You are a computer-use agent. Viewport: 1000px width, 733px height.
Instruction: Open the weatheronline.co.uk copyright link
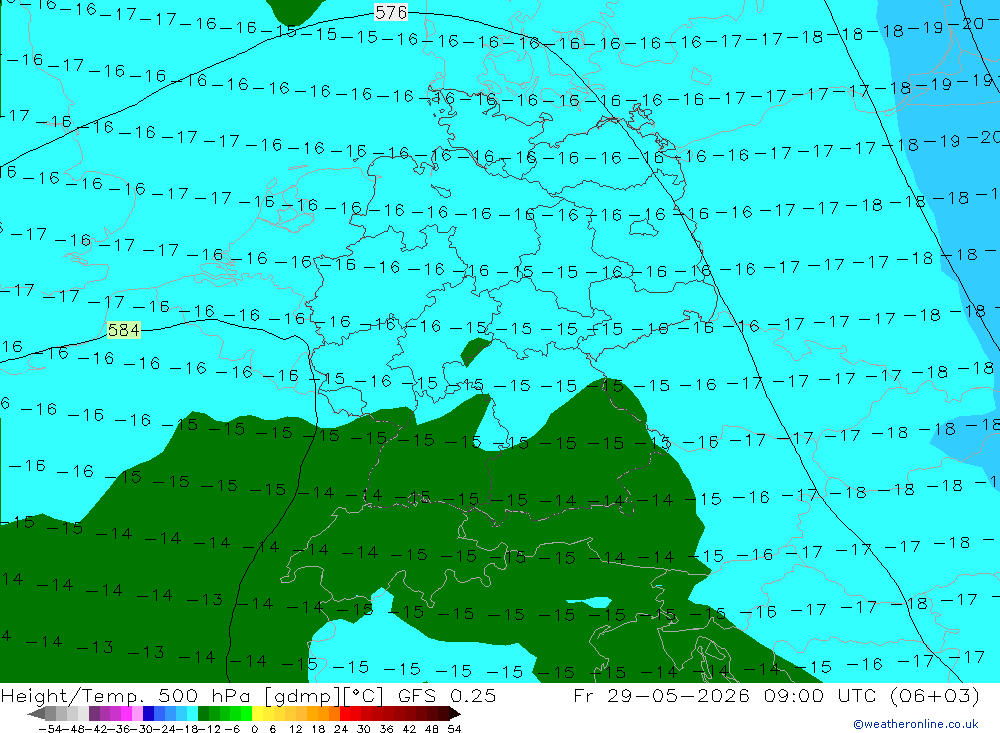click(x=916, y=724)
